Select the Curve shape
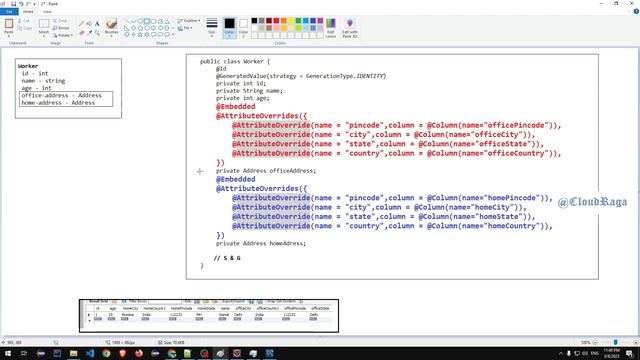This screenshot has height=360, width=640. click(x=133, y=21)
